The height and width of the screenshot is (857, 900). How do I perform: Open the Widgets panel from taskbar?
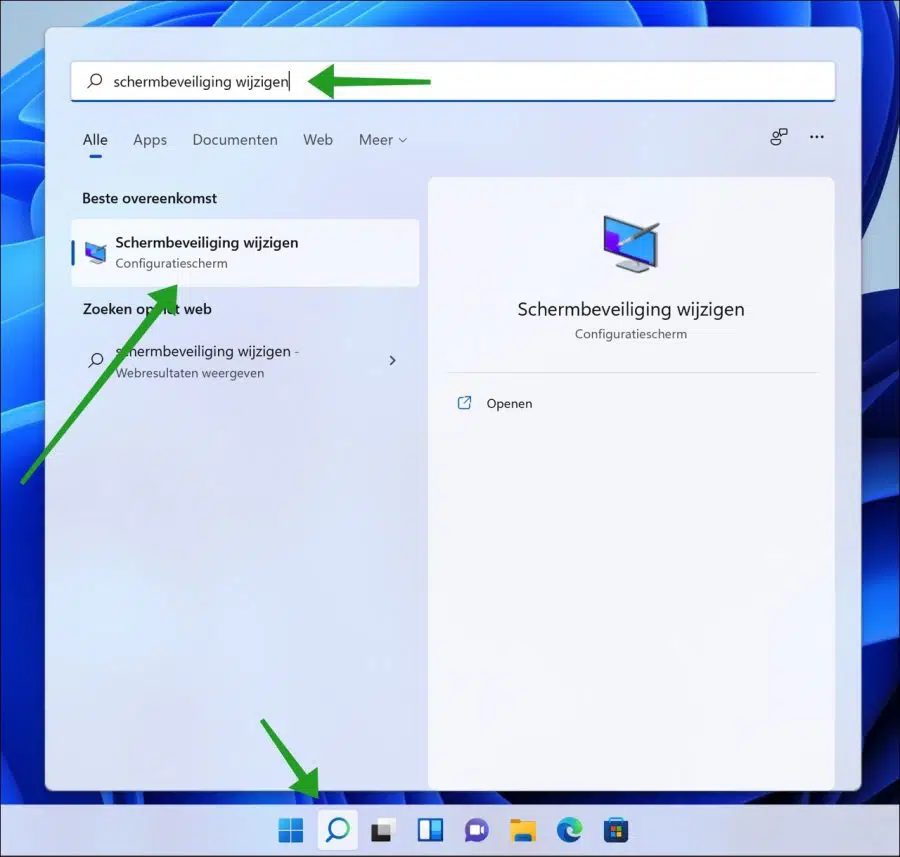point(430,830)
